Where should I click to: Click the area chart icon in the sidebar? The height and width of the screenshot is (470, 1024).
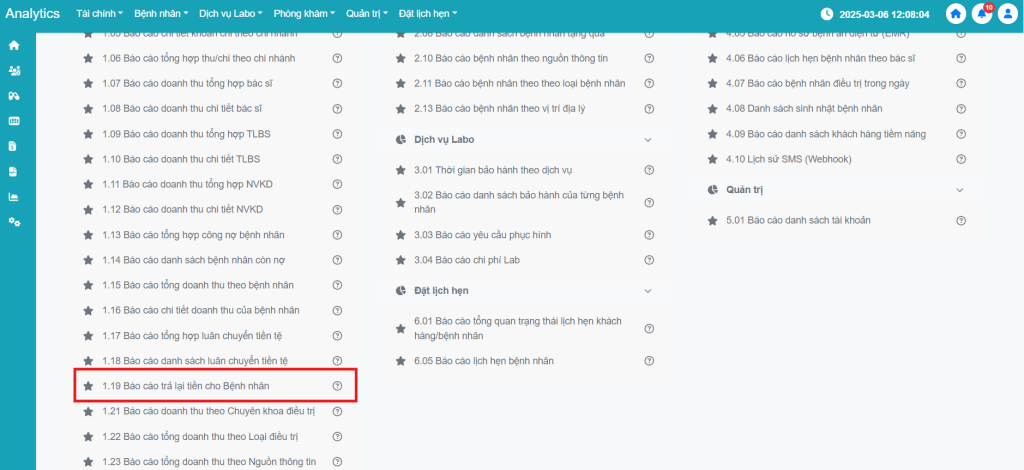click(14, 196)
